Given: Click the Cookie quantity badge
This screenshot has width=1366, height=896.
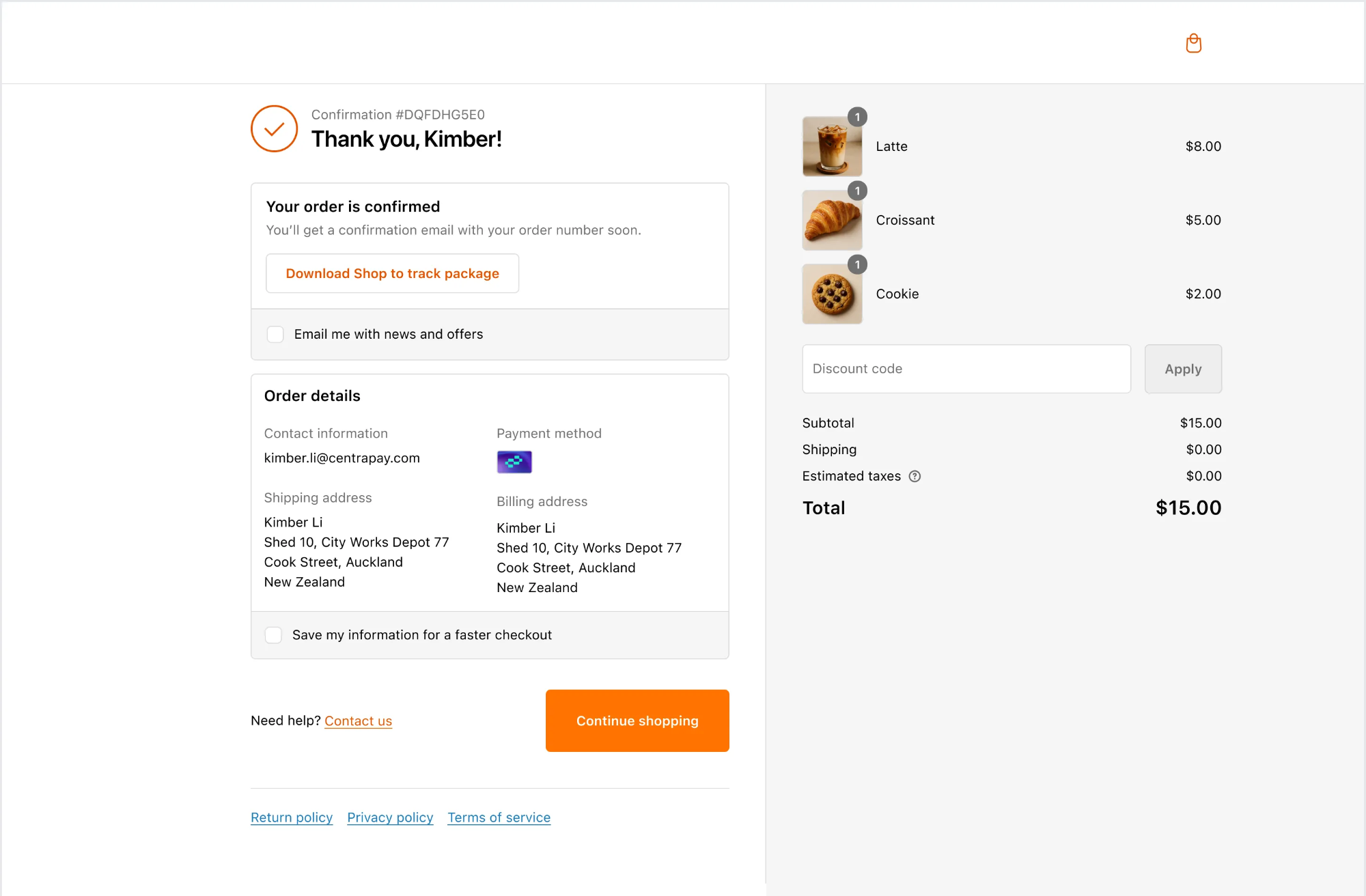Looking at the screenshot, I should (x=858, y=264).
